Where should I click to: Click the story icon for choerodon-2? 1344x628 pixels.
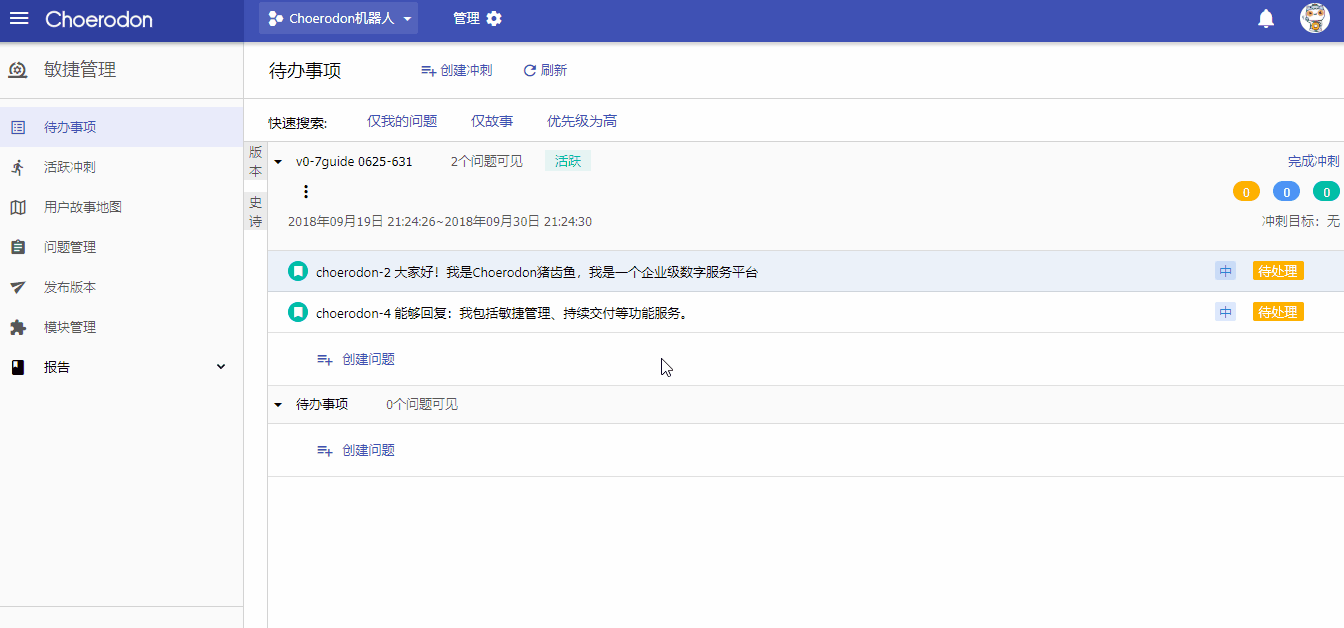click(298, 271)
